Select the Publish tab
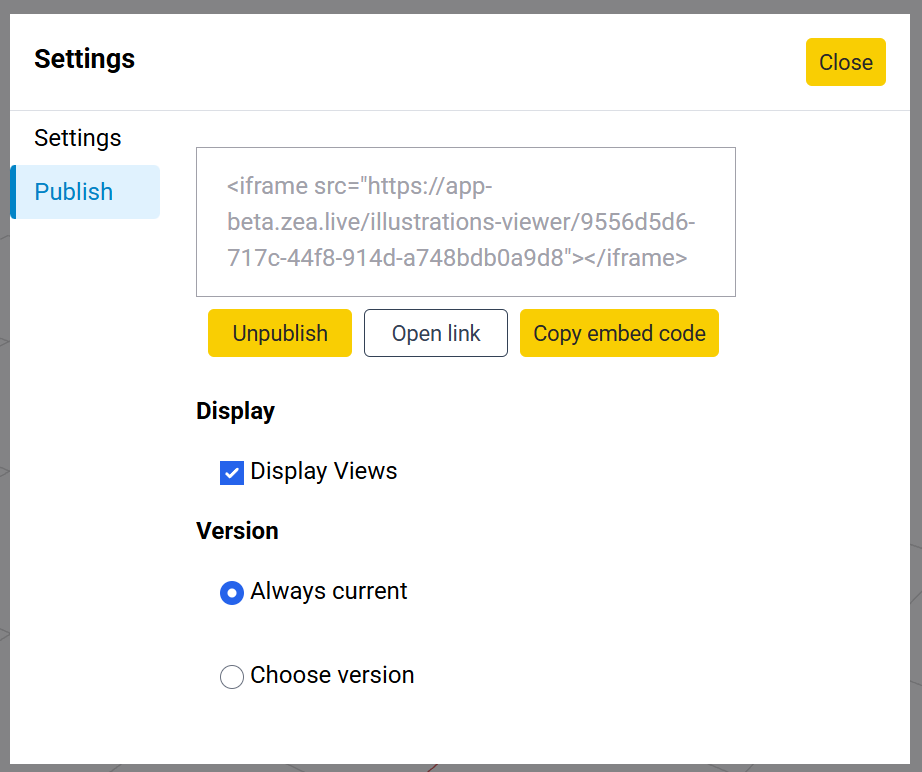Screen dimensions: 922x772 (x=86, y=192)
